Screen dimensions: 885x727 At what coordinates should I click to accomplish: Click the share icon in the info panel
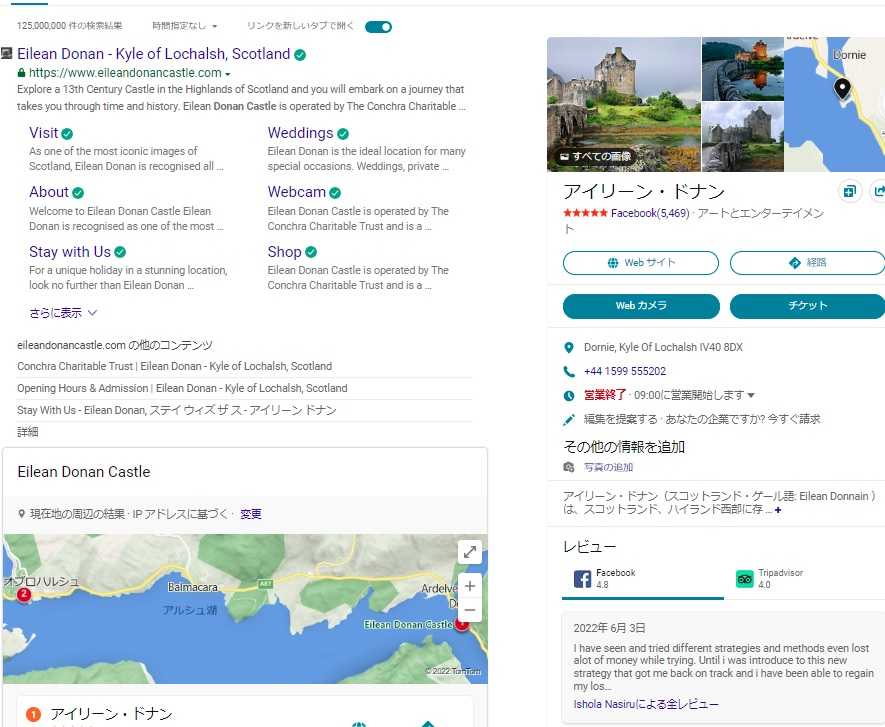(x=879, y=192)
